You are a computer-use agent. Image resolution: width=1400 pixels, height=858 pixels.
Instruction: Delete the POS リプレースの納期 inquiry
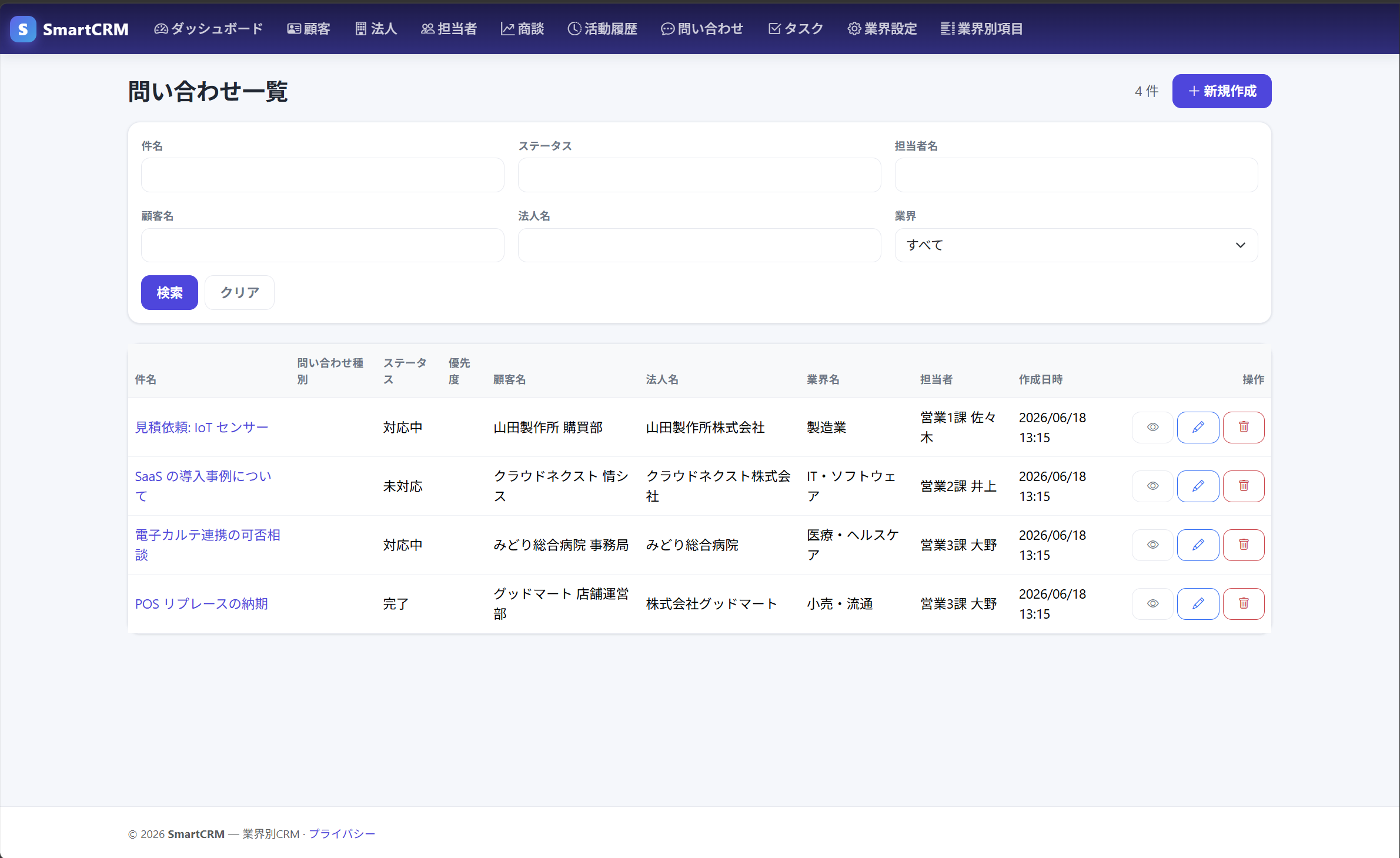[x=1244, y=604]
